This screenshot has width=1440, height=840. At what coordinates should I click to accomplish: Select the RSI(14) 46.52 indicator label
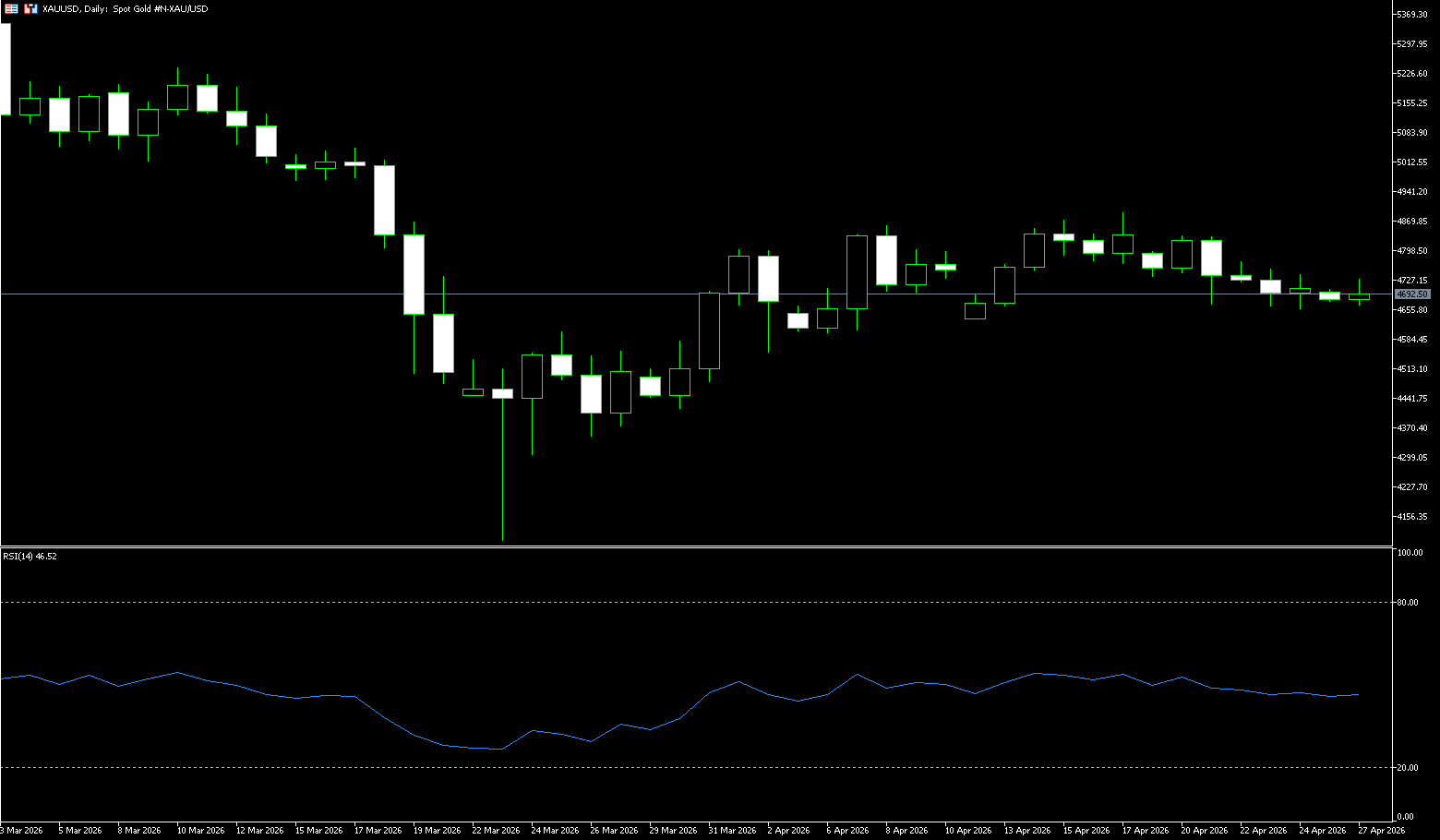30,557
